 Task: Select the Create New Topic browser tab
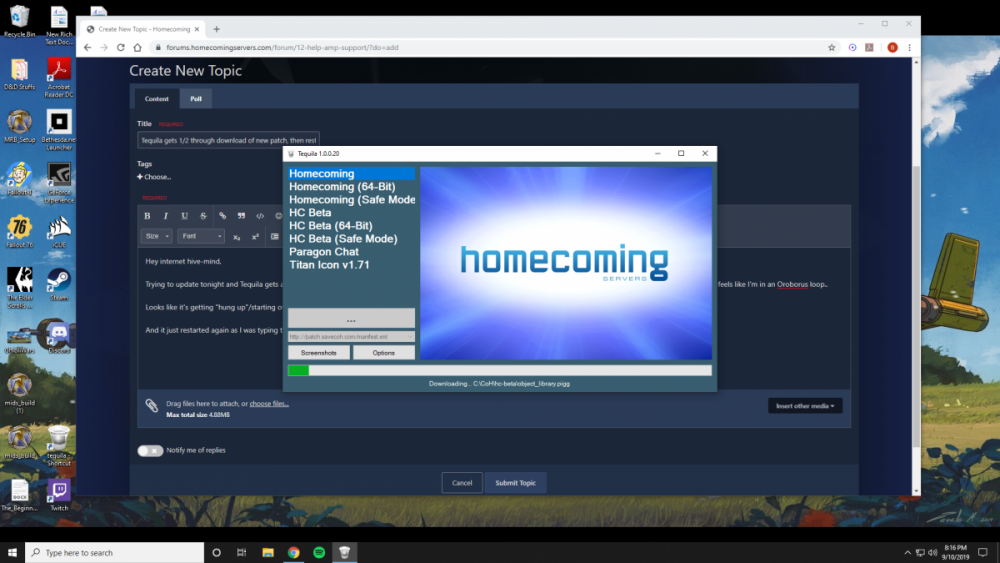coord(143,29)
